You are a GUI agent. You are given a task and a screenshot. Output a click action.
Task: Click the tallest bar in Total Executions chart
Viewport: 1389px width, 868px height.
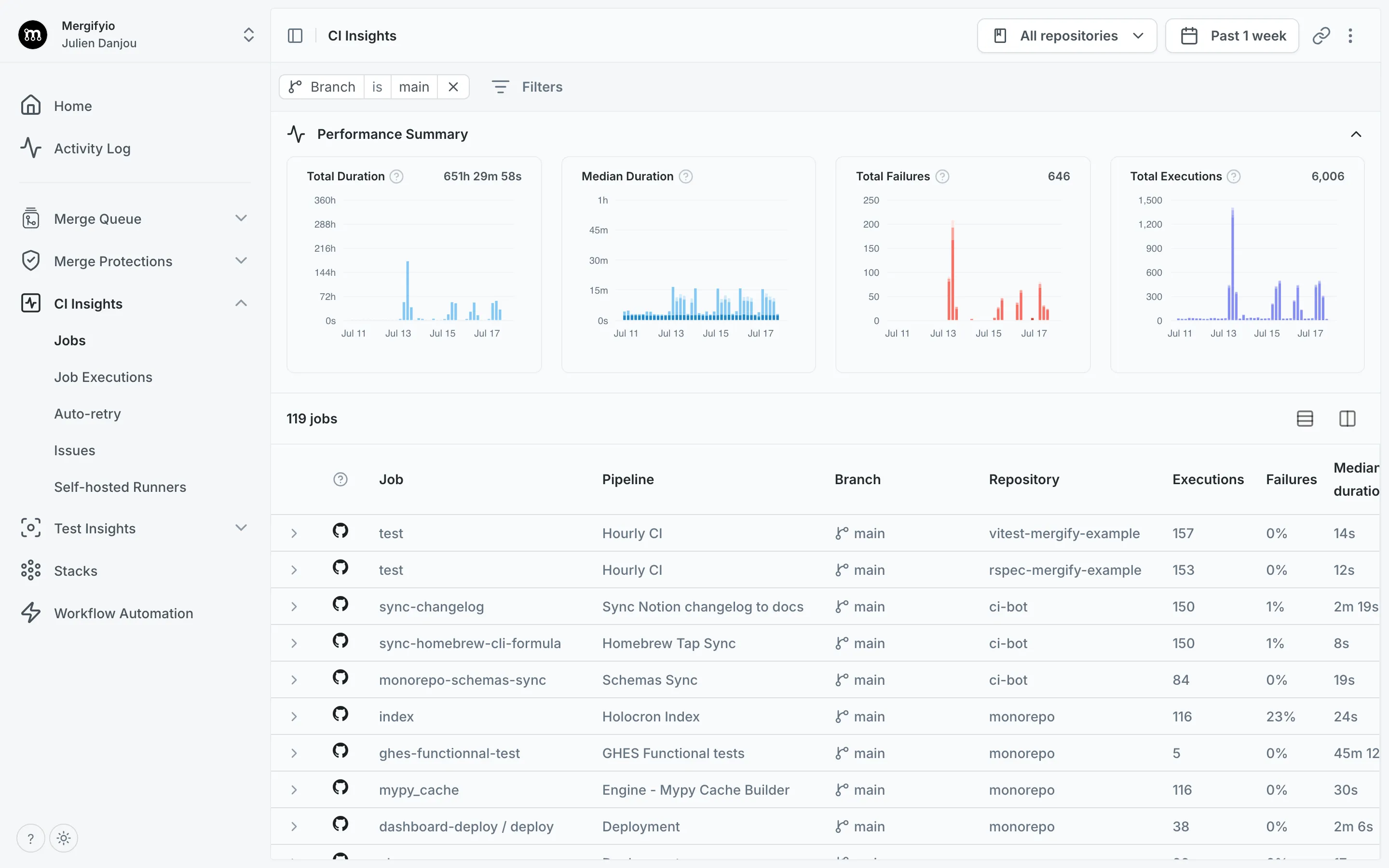click(x=1232, y=264)
